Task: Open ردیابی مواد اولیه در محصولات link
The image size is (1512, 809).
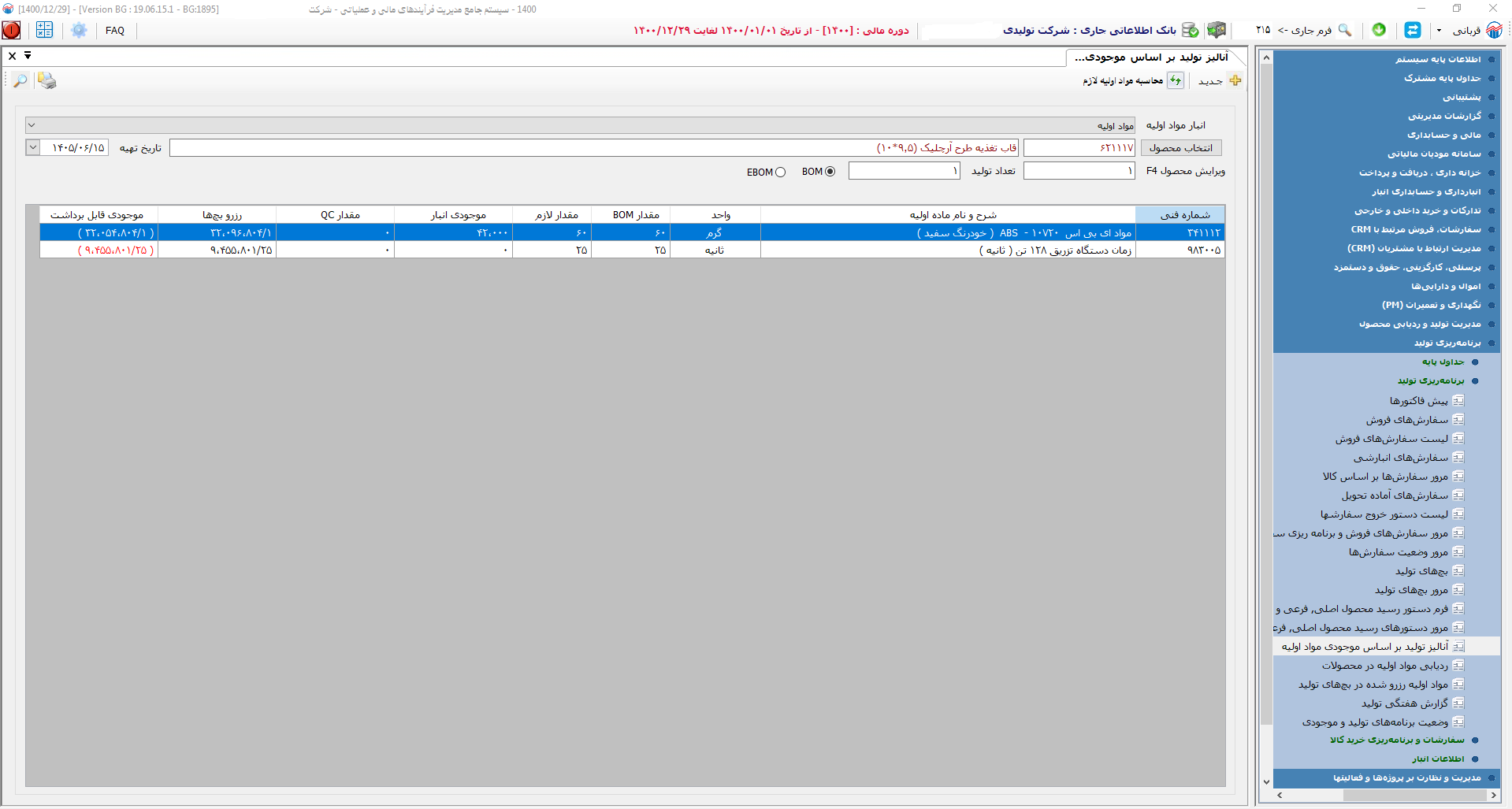Action: tap(1384, 666)
